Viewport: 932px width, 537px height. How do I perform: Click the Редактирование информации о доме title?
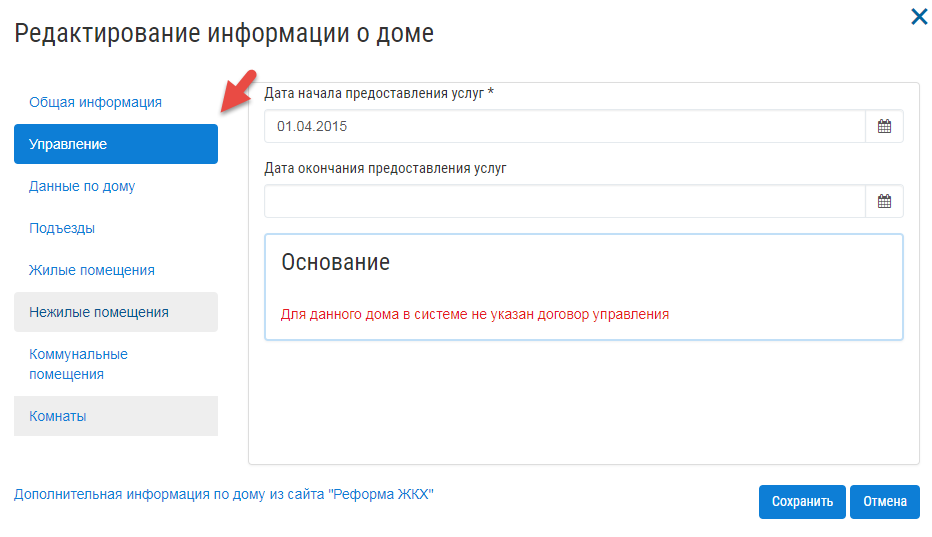[224, 33]
